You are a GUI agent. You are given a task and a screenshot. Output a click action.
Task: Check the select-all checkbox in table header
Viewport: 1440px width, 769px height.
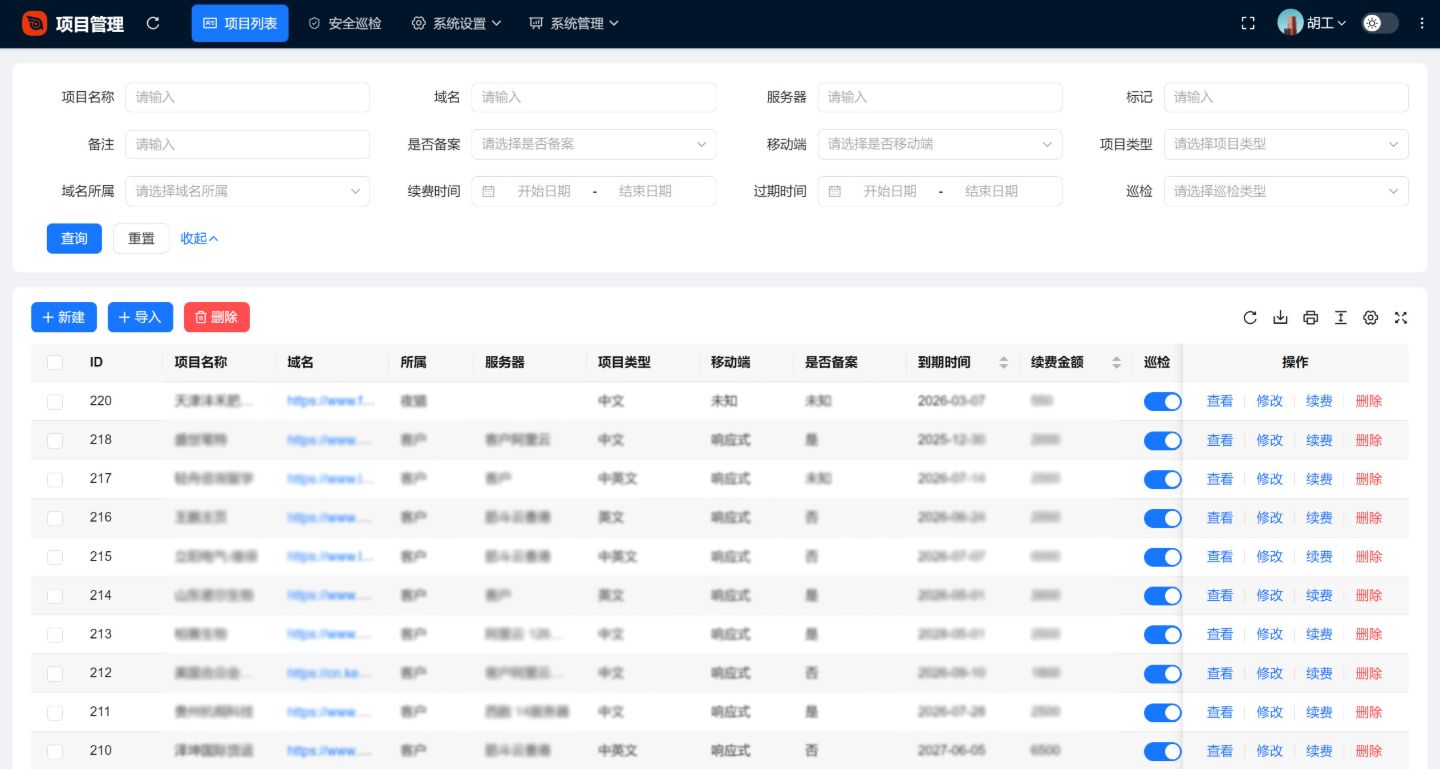point(55,363)
